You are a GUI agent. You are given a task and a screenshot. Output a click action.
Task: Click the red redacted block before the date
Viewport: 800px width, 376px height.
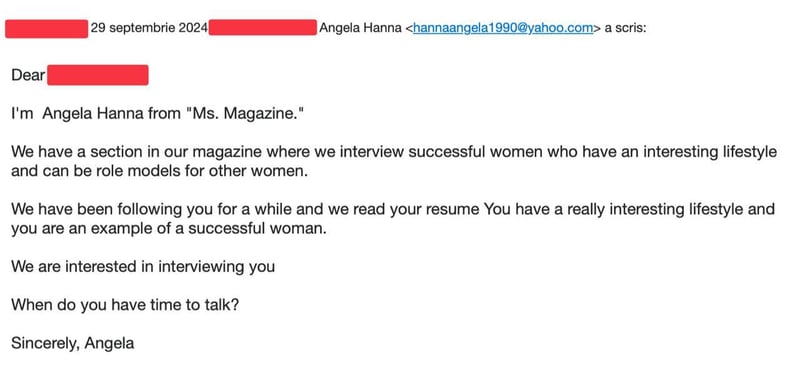46,29
